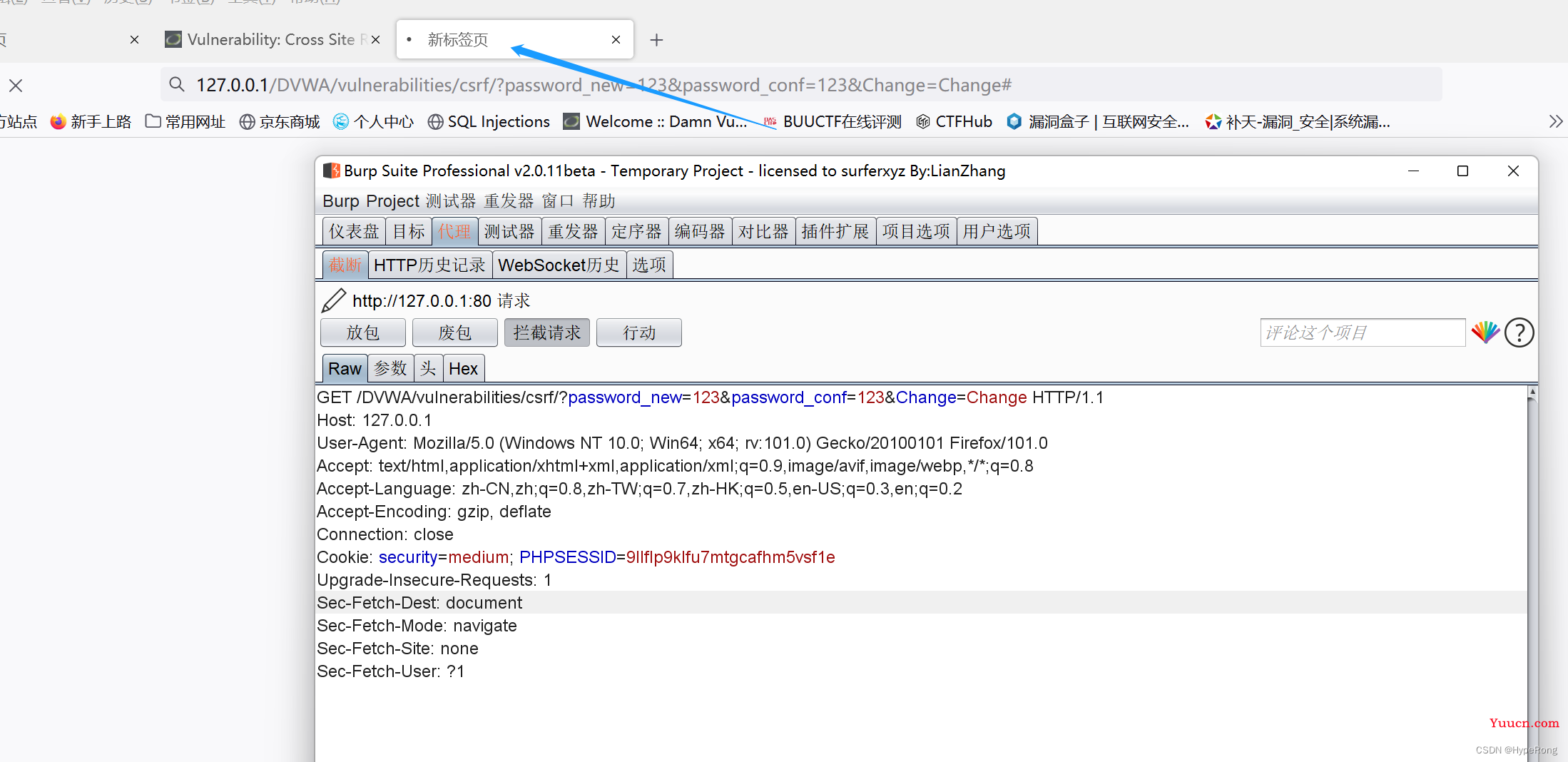
Task: Open Welcome :: Damn Vu... bookmark
Action: click(x=655, y=122)
